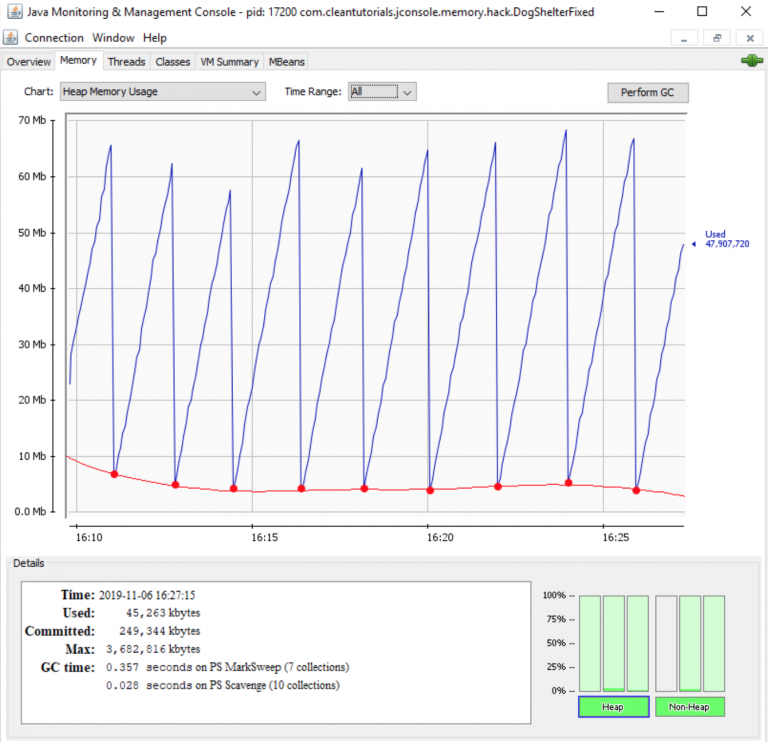This screenshot has width=768, height=742.
Task: Maximize the JConsole main window
Action: click(x=702, y=12)
